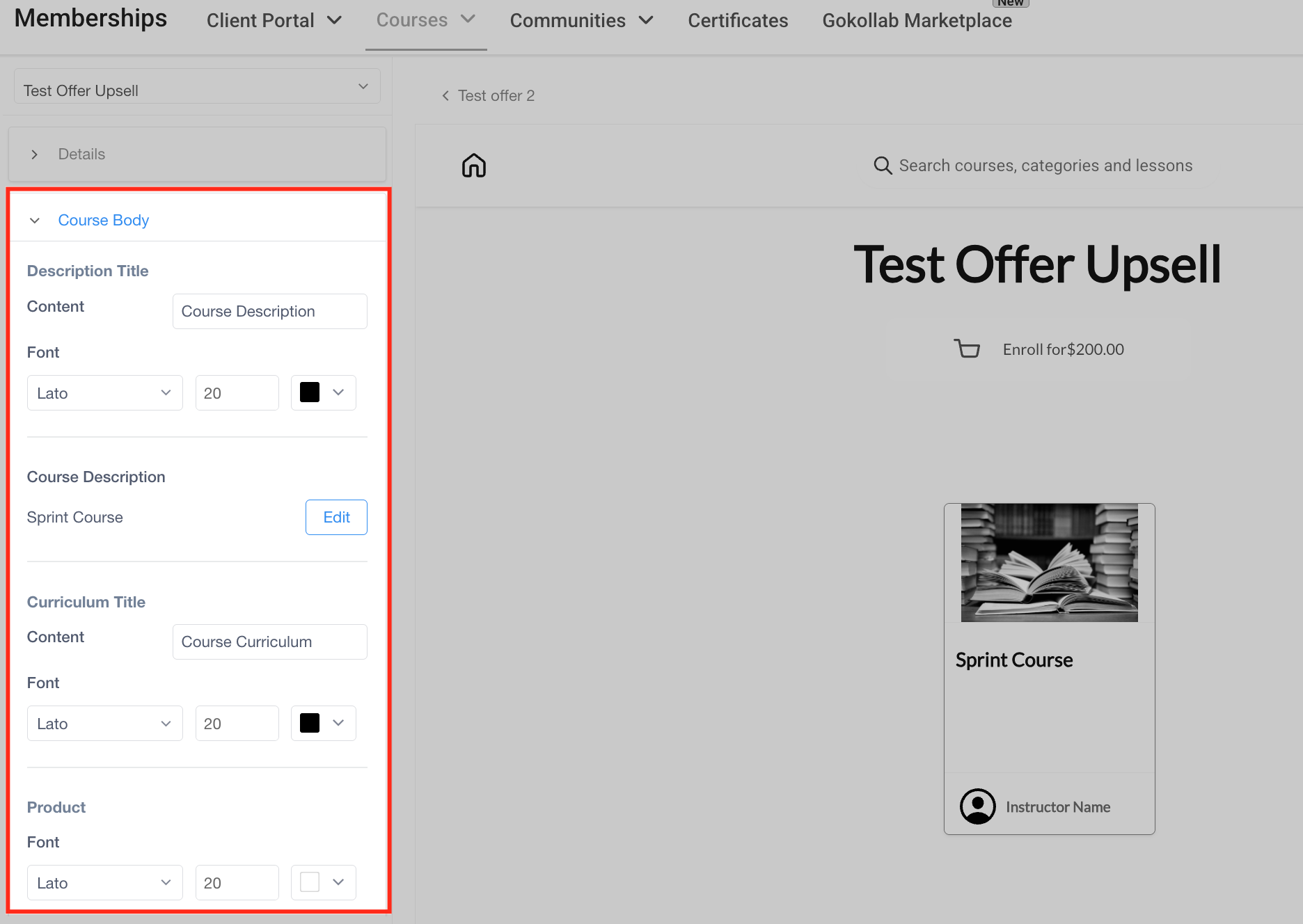Image resolution: width=1303 pixels, height=924 pixels.
Task: Open the Client Portal menu
Action: [x=274, y=21]
